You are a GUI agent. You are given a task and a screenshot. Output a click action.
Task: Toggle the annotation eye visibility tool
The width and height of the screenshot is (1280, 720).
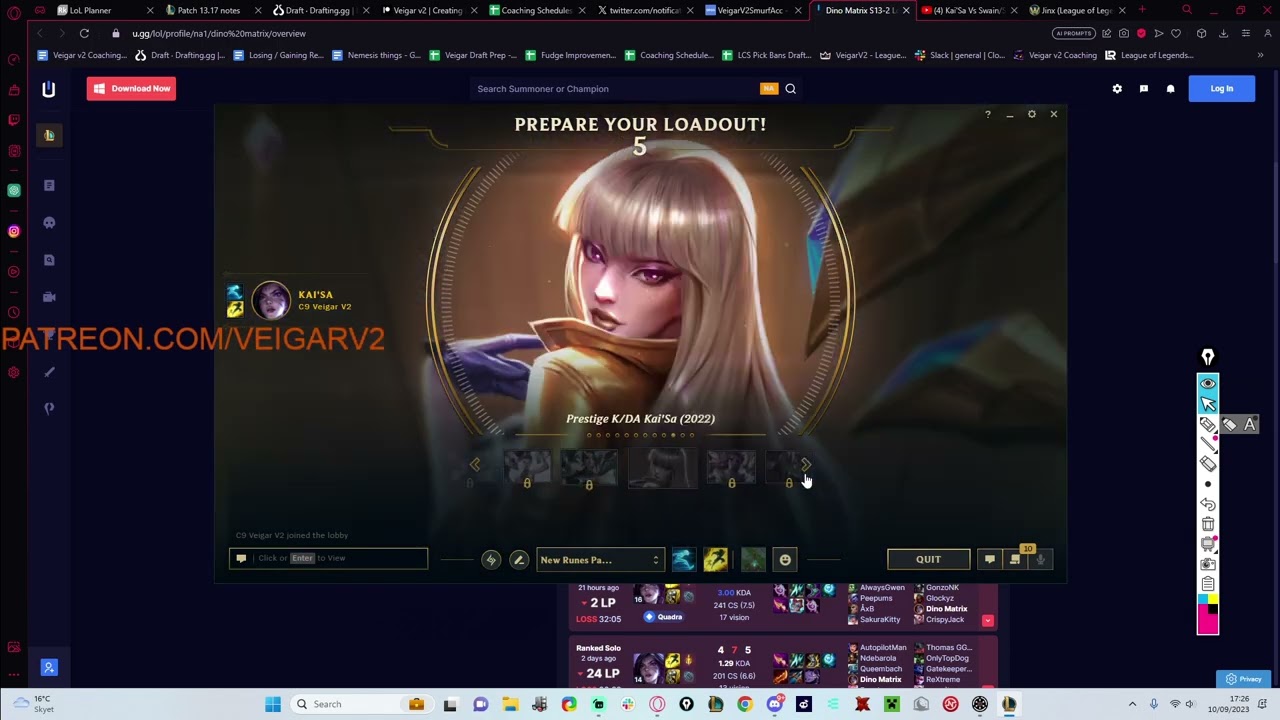click(x=1208, y=384)
